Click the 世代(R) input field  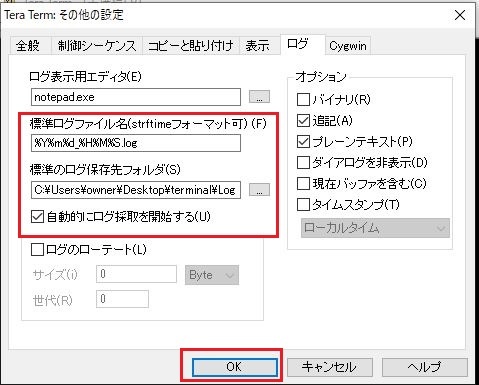click(122, 299)
